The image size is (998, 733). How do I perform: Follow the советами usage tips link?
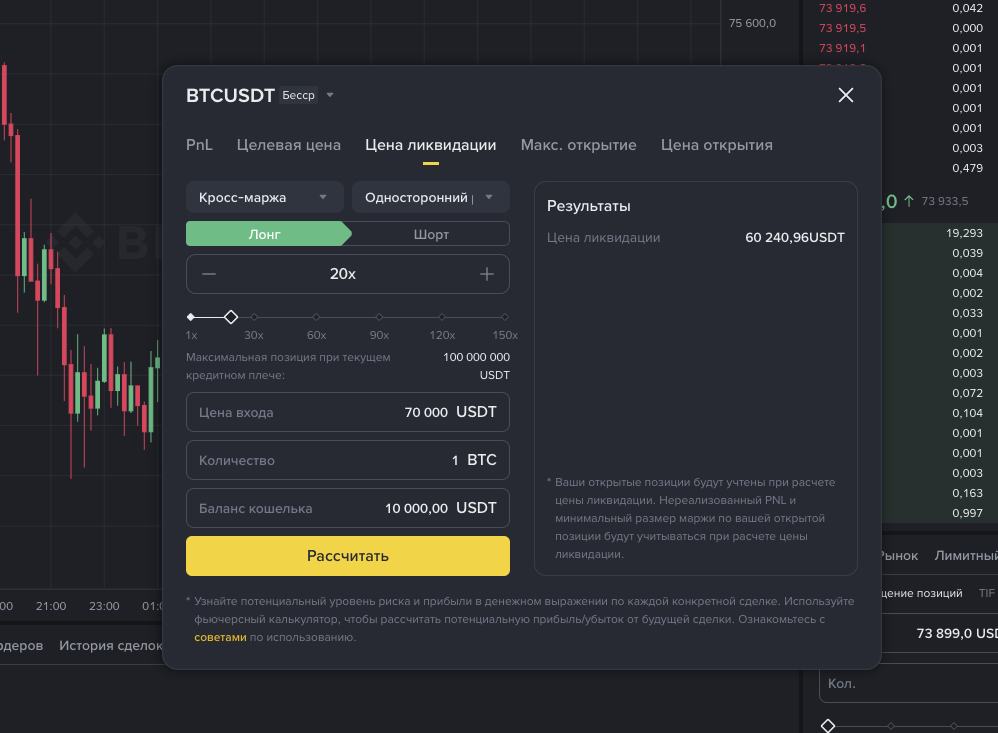[219, 636]
